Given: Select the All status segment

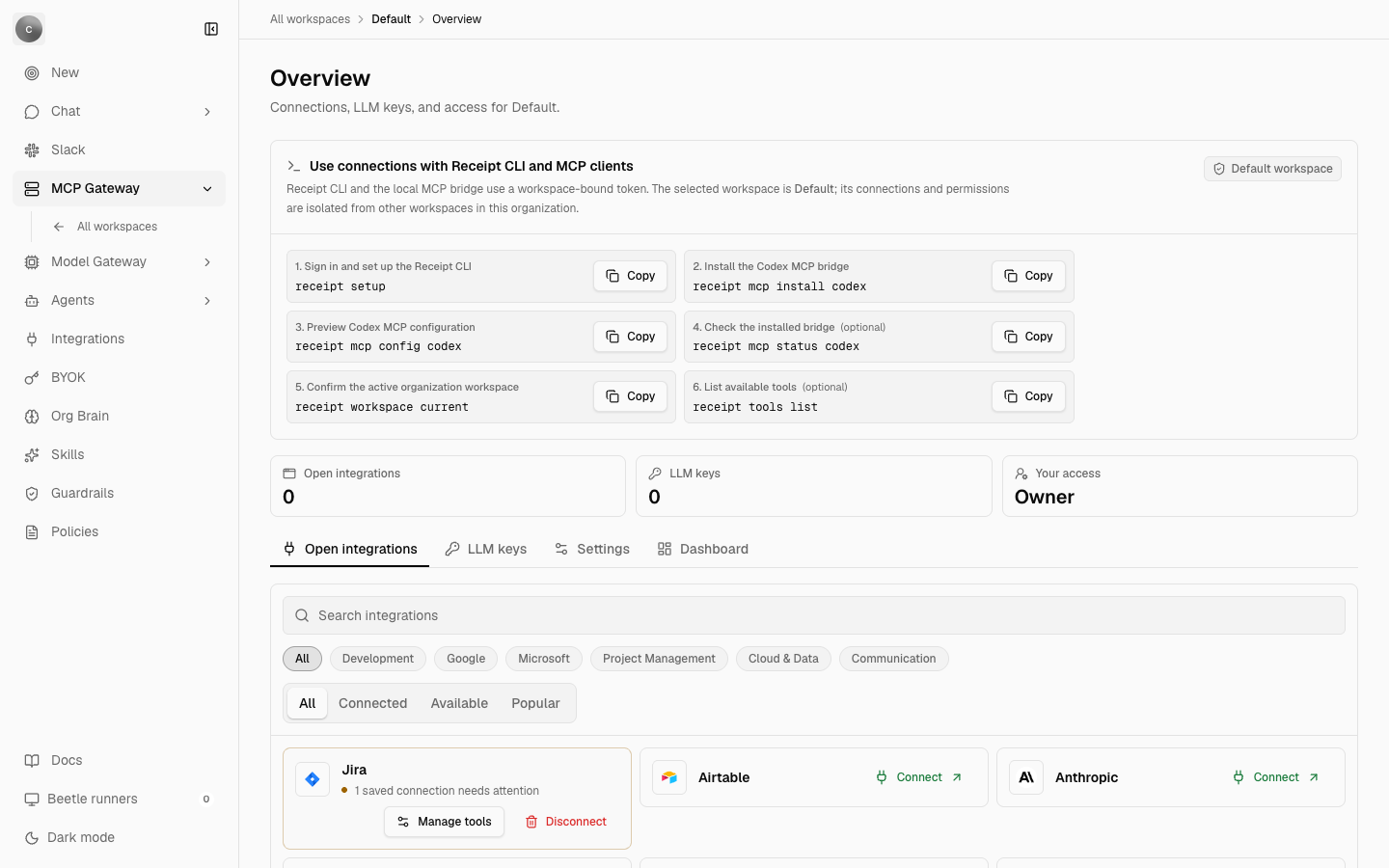Looking at the screenshot, I should pos(308,703).
